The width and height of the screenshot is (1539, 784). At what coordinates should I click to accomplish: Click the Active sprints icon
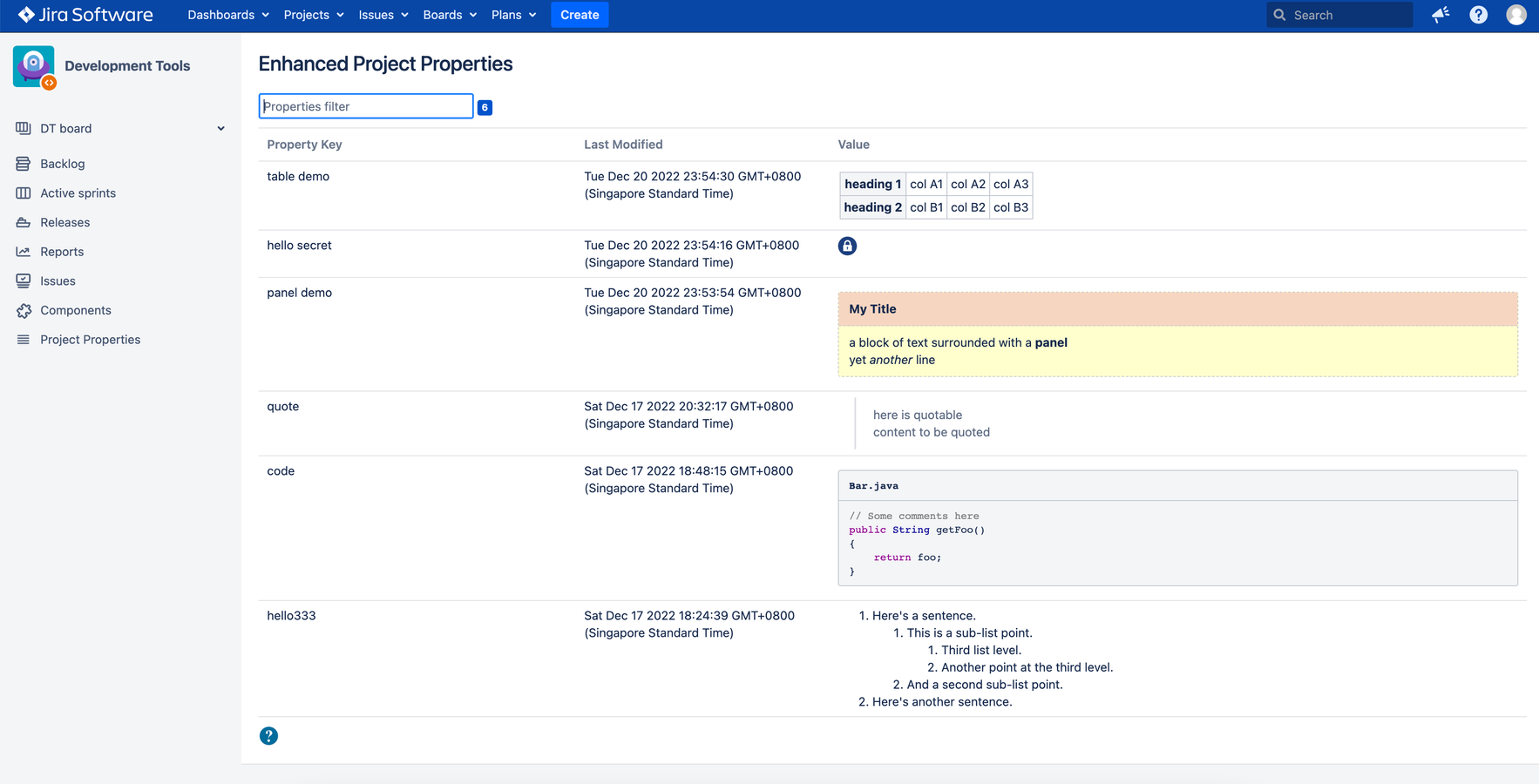tap(24, 193)
